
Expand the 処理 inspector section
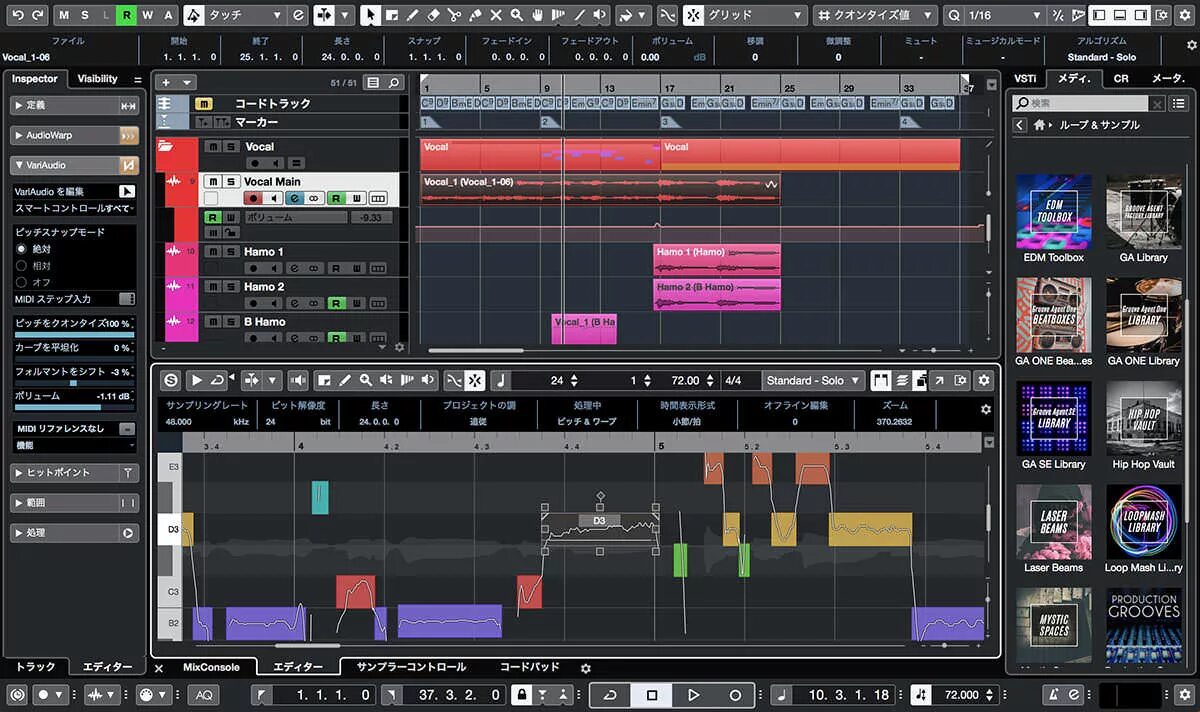(74, 533)
